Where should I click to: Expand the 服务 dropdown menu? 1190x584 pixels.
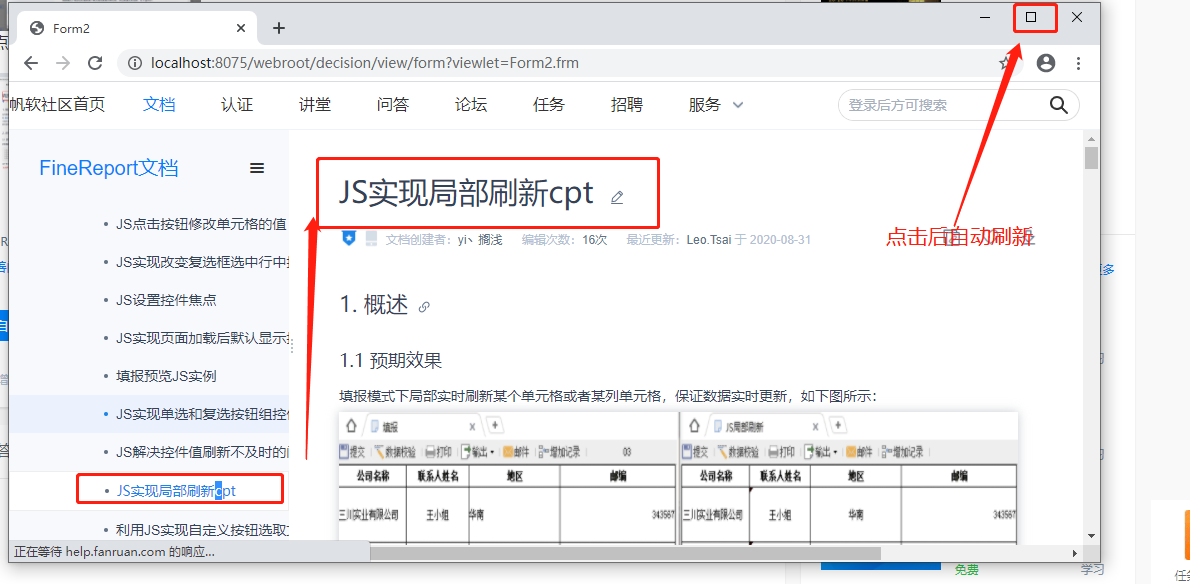click(x=716, y=105)
